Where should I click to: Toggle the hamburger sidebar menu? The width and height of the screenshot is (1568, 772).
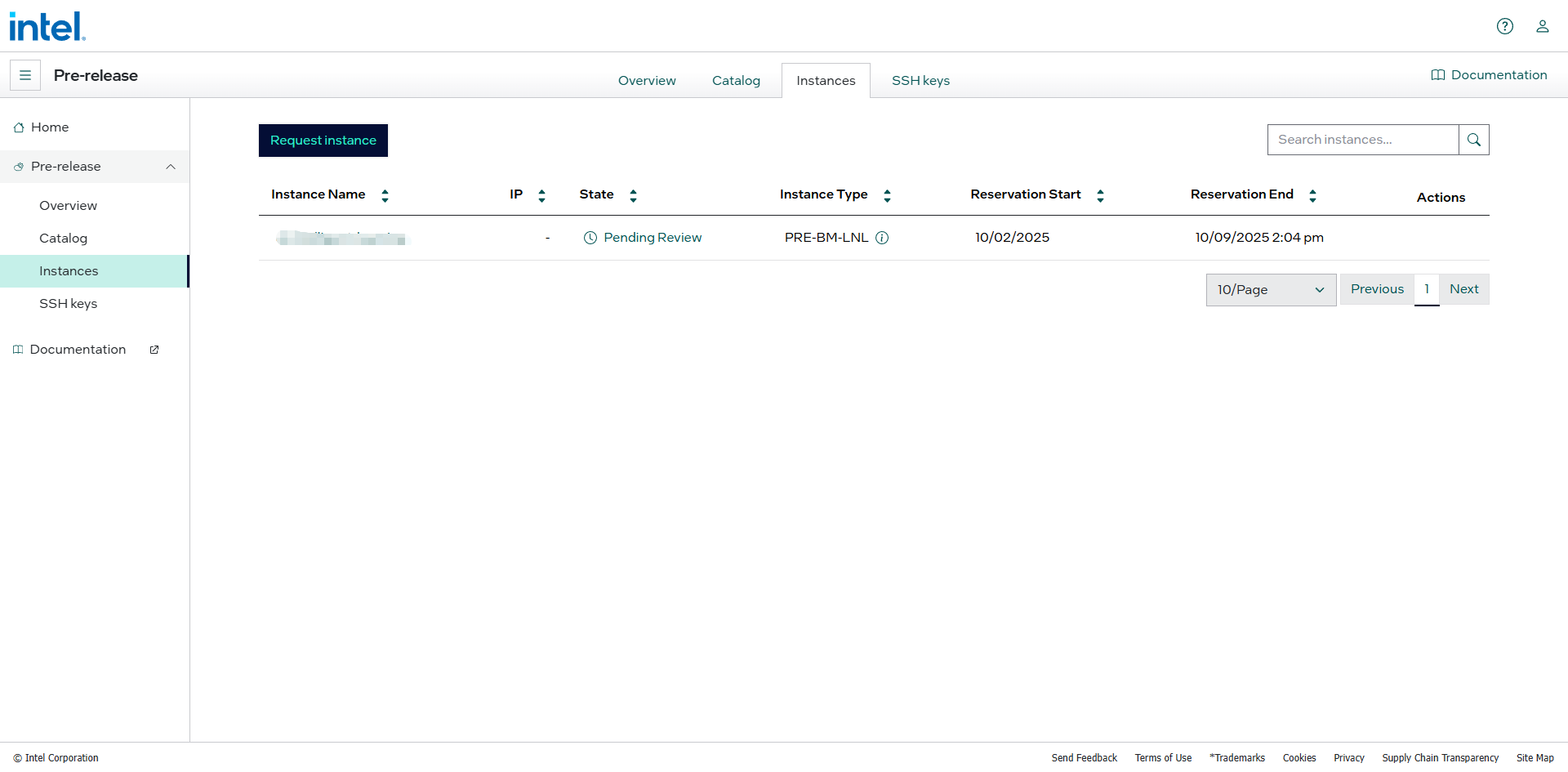click(25, 75)
